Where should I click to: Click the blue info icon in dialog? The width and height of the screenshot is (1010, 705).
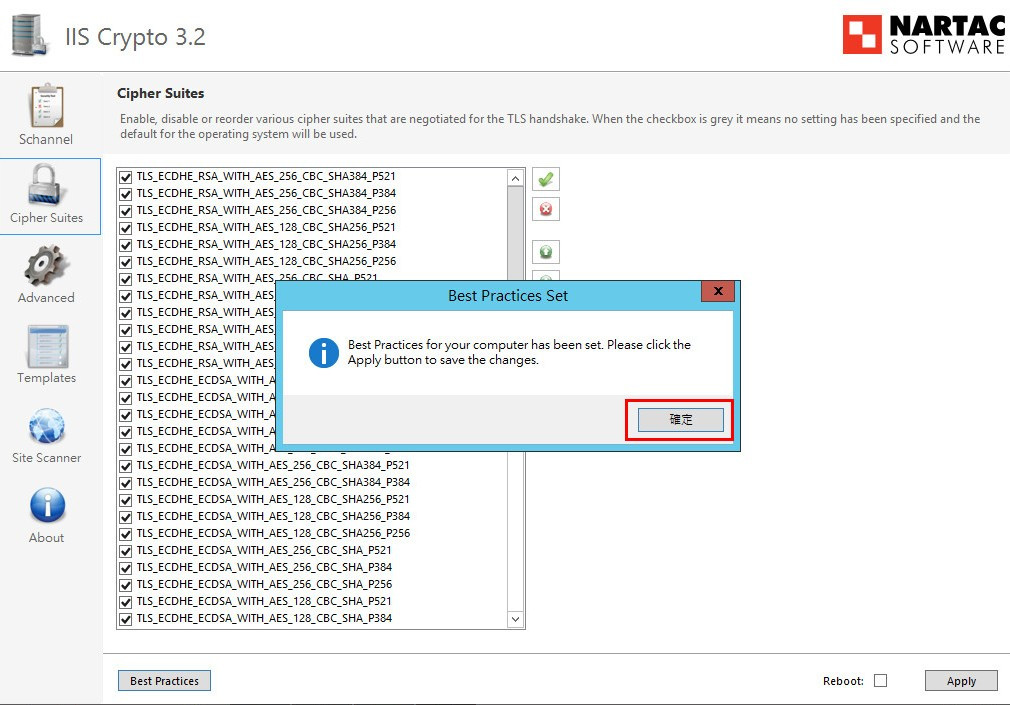click(x=323, y=353)
